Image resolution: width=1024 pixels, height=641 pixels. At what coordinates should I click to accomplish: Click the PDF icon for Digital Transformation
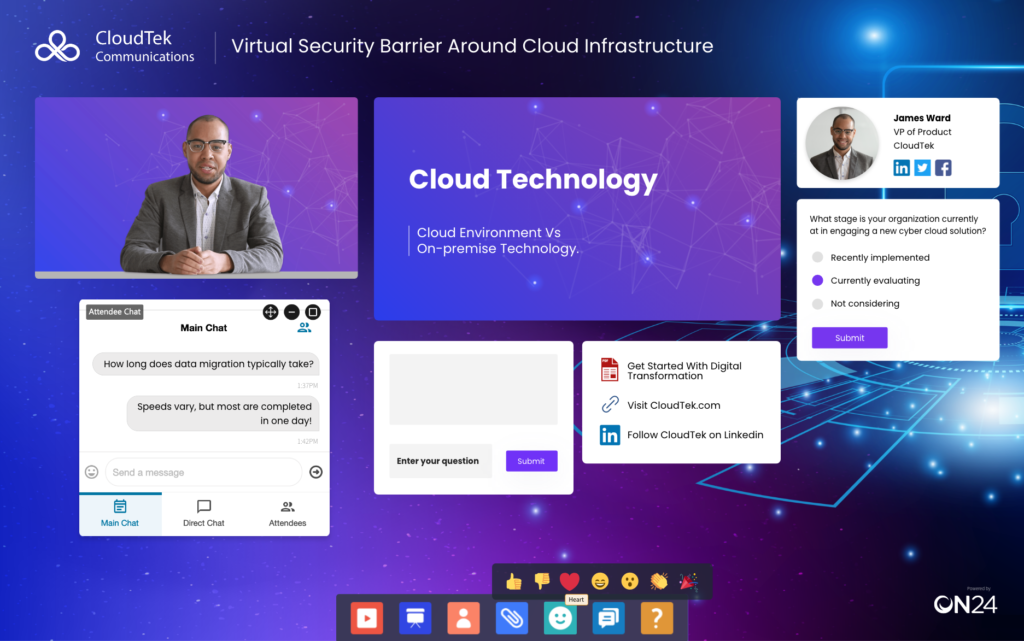[609, 369]
